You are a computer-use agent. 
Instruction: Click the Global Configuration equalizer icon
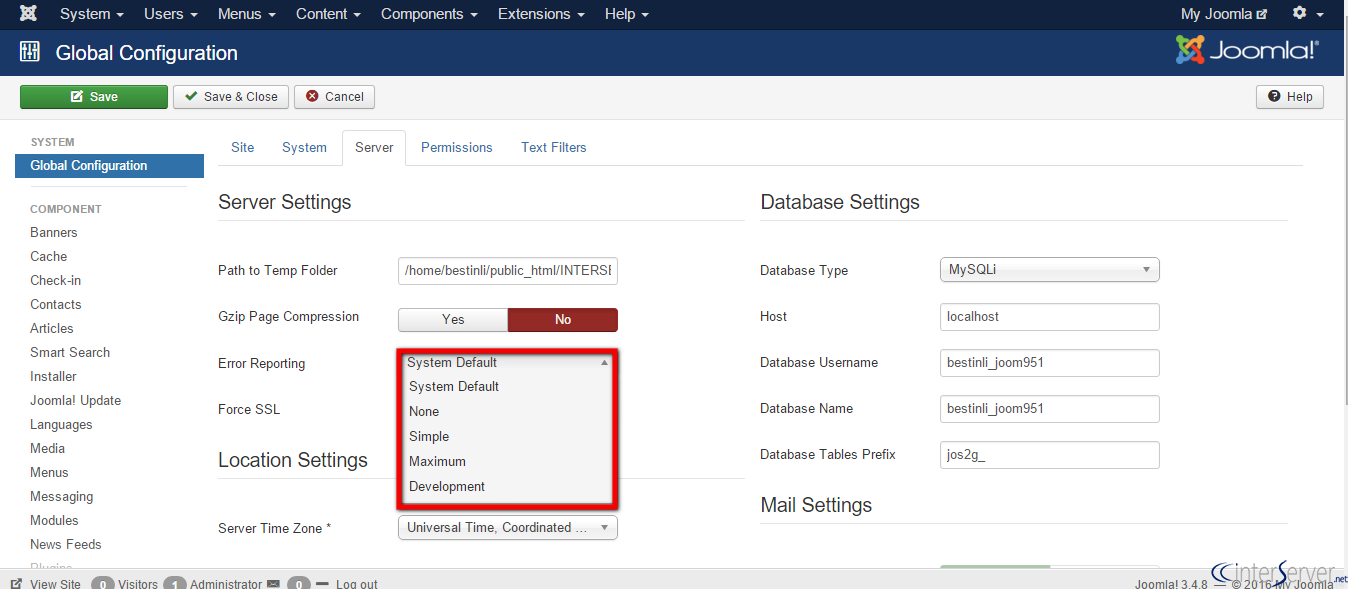30,53
